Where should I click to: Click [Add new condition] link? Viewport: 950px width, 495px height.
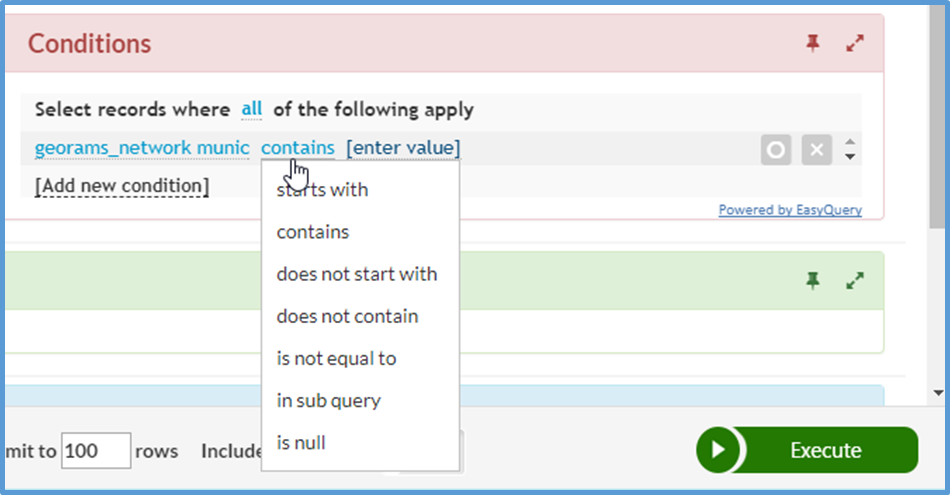122,186
